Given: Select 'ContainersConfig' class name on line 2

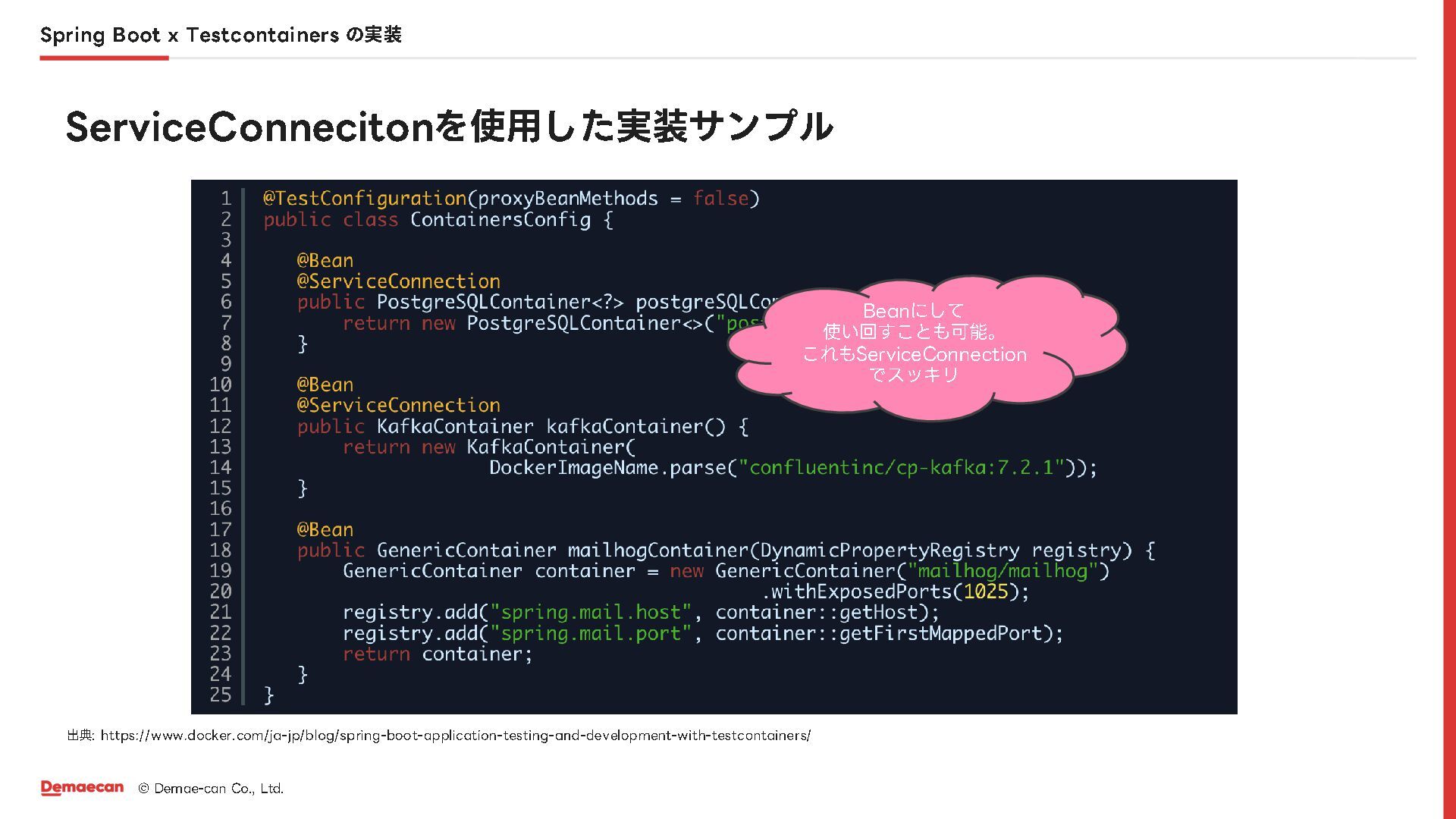Looking at the screenshot, I should click(x=500, y=220).
